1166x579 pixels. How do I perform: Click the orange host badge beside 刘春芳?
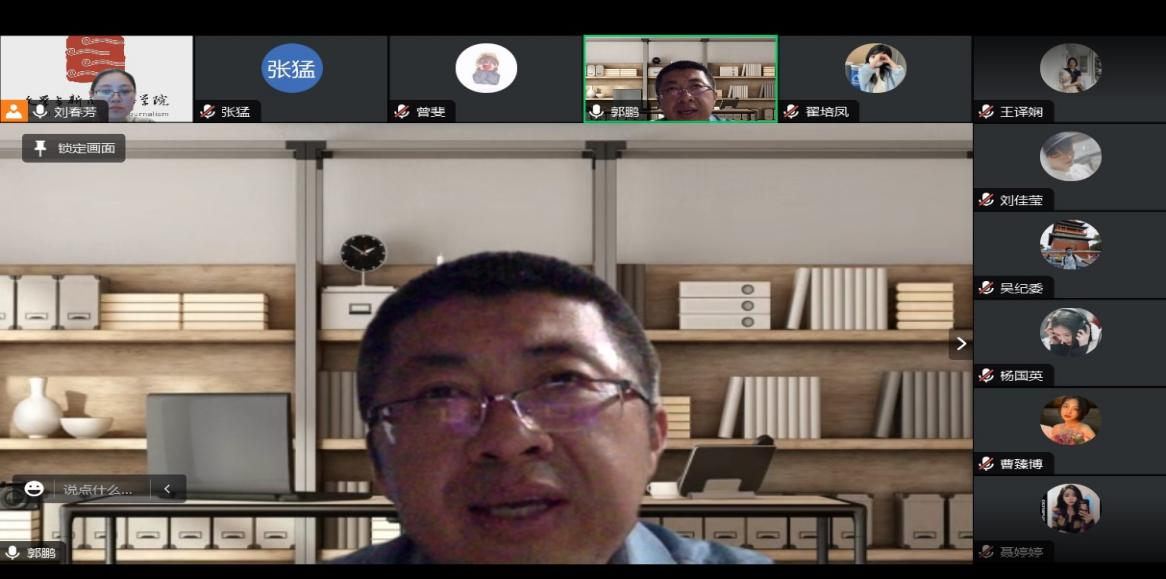tap(13, 111)
